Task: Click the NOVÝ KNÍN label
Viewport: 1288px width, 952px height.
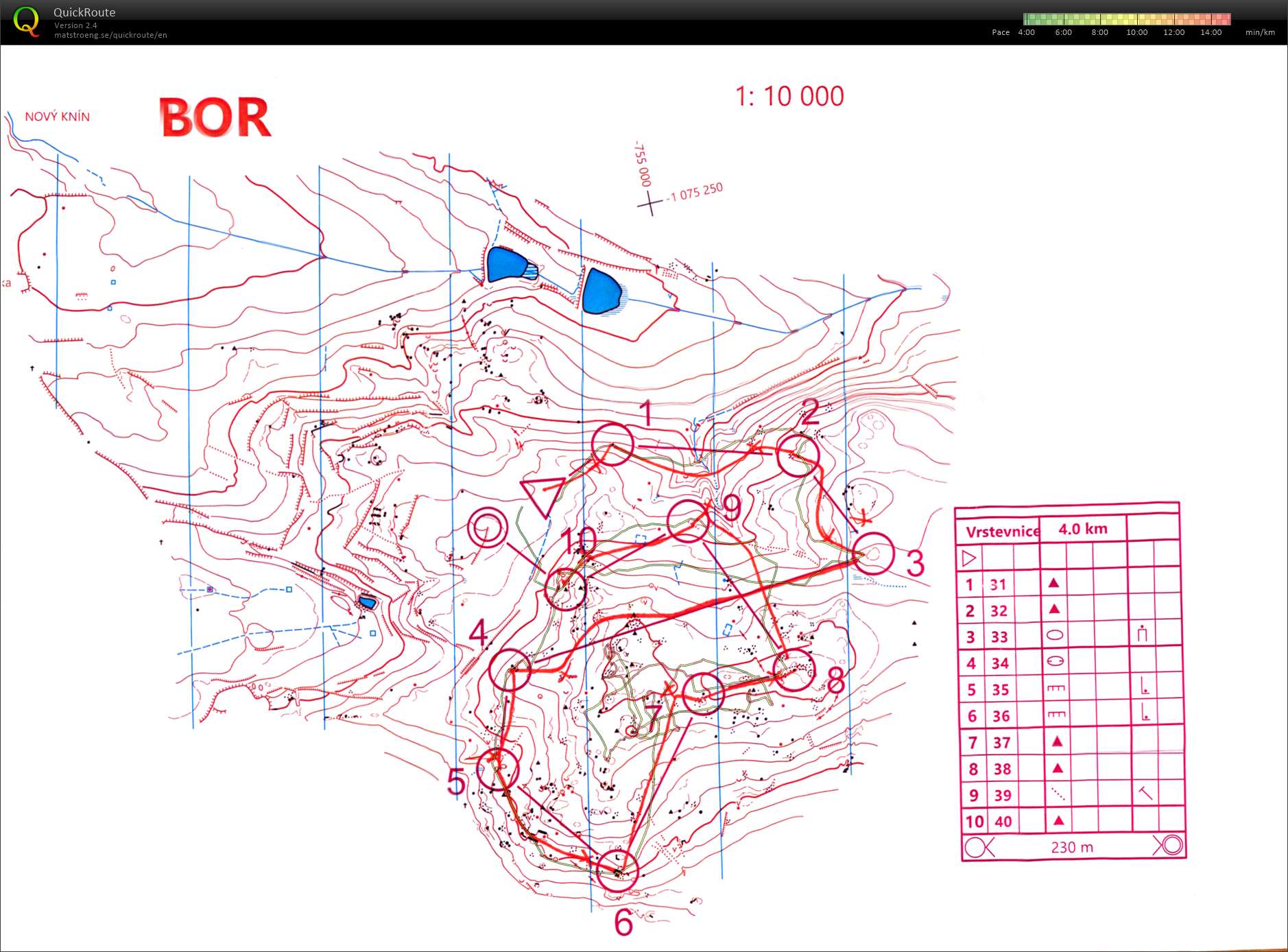Action: (58, 117)
